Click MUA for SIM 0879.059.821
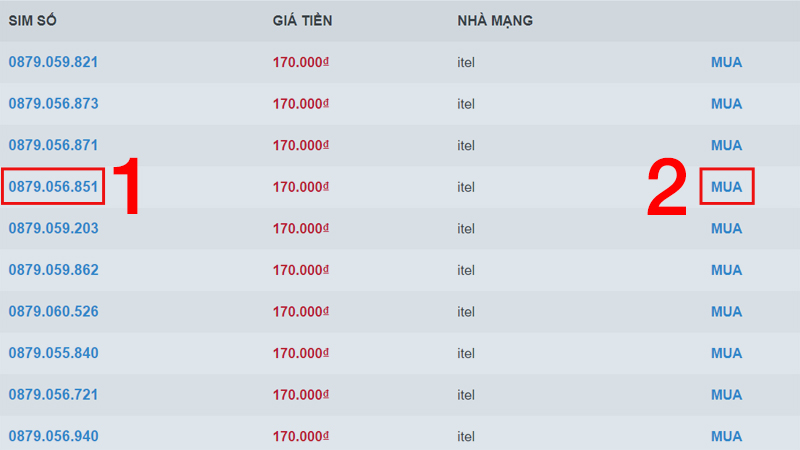The width and height of the screenshot is (800, 450). (x=727, y=62)
